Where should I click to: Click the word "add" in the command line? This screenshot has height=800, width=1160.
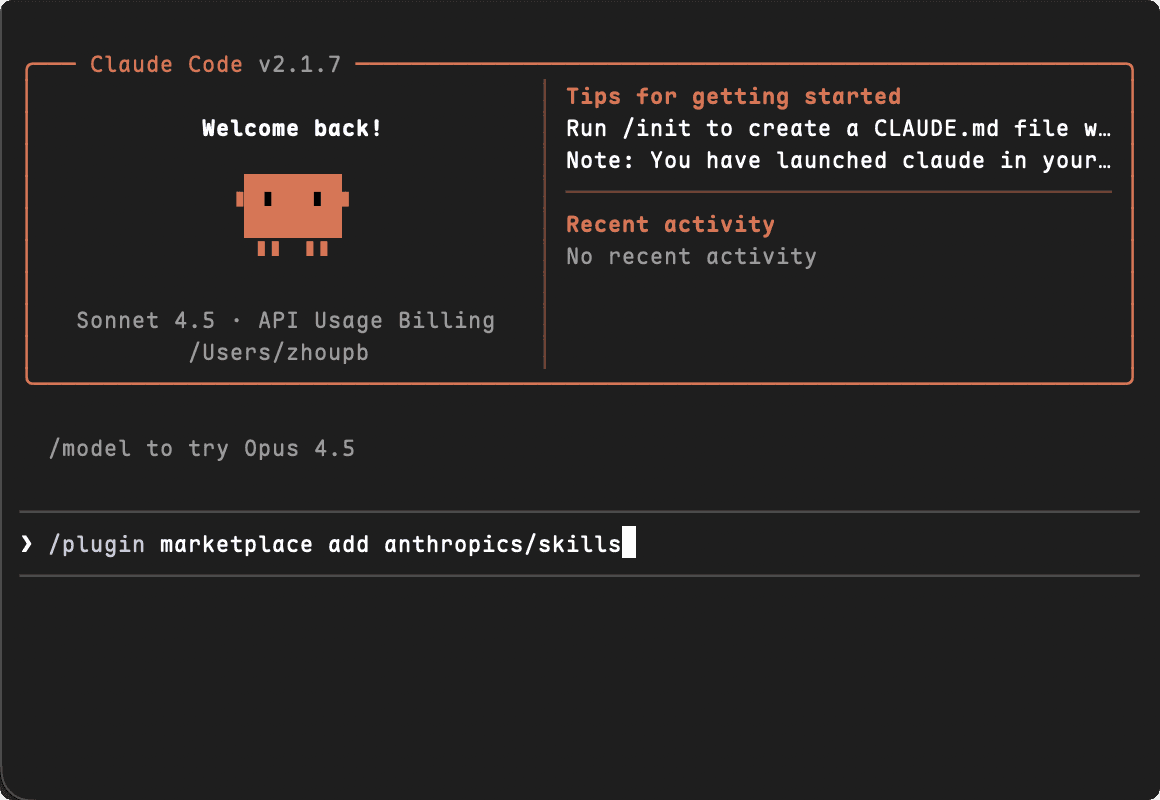coord(348,544)
